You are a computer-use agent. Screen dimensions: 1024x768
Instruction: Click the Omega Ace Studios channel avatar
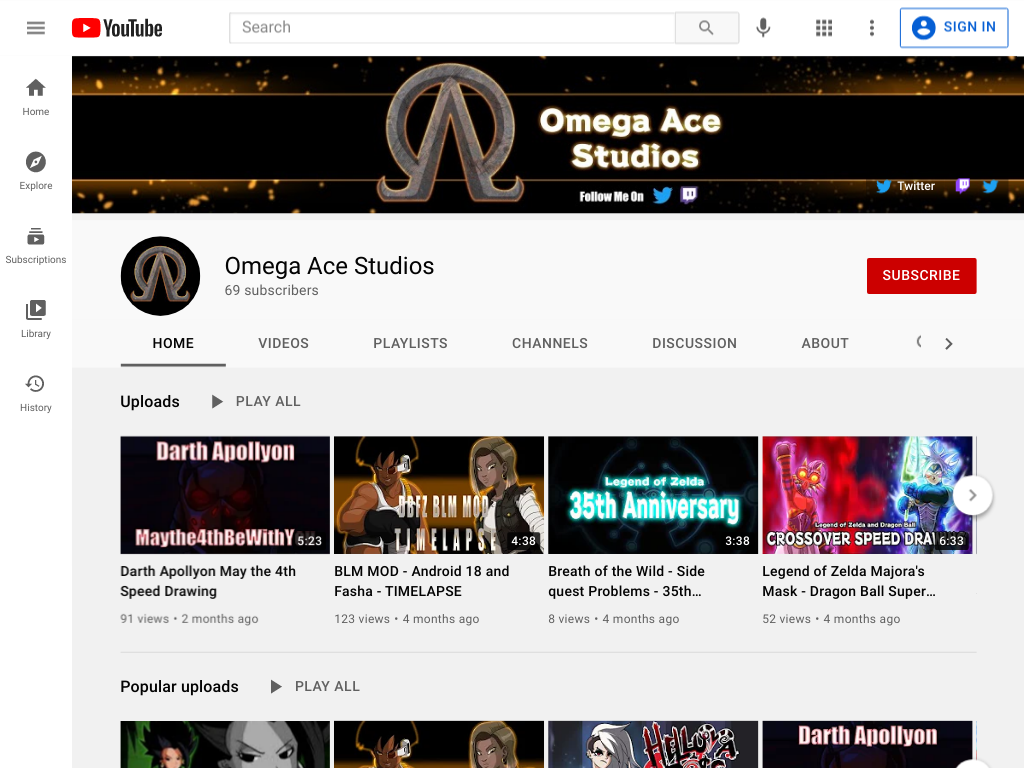pyautogui.click(x=161, y=276)
